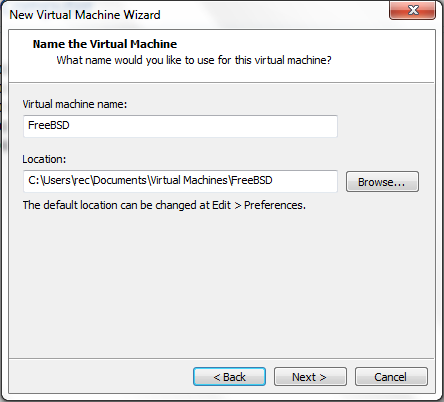Click the 'Virtual machine name:' label

(75, 104)
